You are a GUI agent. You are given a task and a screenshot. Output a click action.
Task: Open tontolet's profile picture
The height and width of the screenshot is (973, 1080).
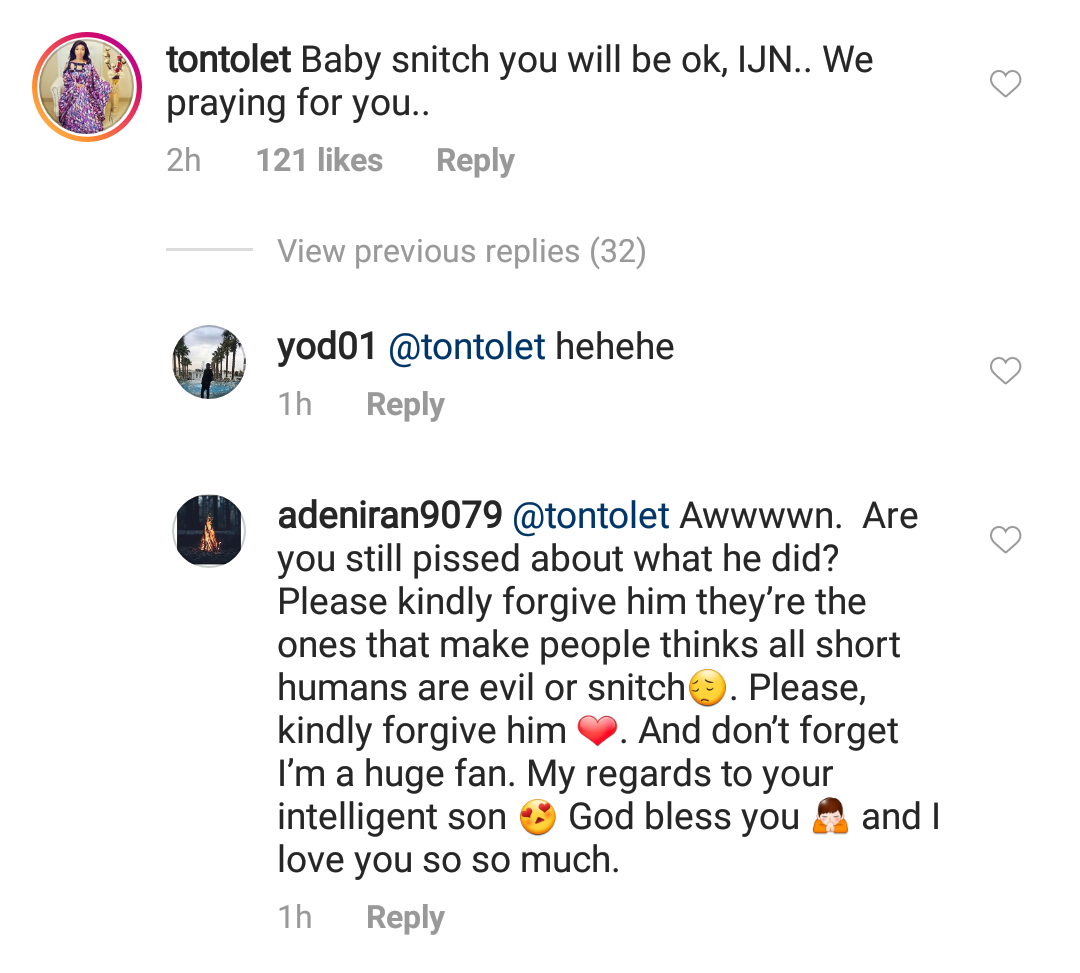[86, 87]
